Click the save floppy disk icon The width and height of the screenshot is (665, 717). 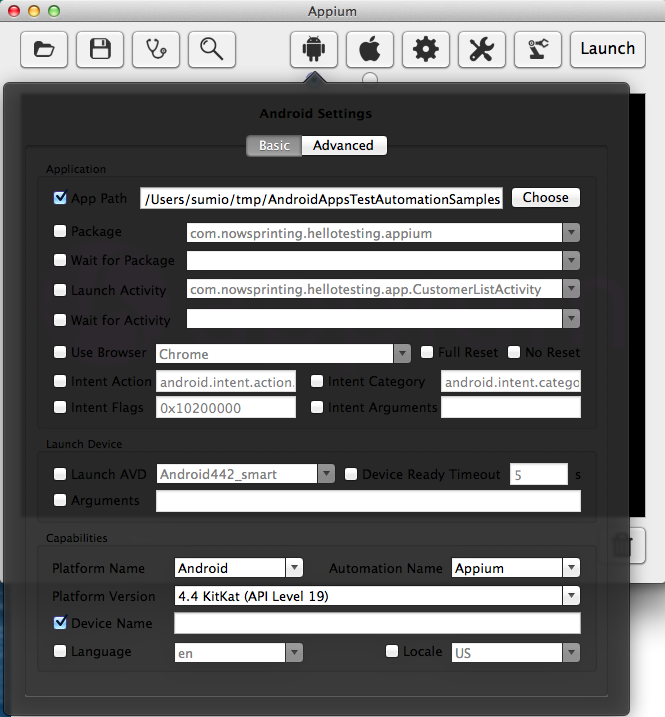tap(100, 49)
